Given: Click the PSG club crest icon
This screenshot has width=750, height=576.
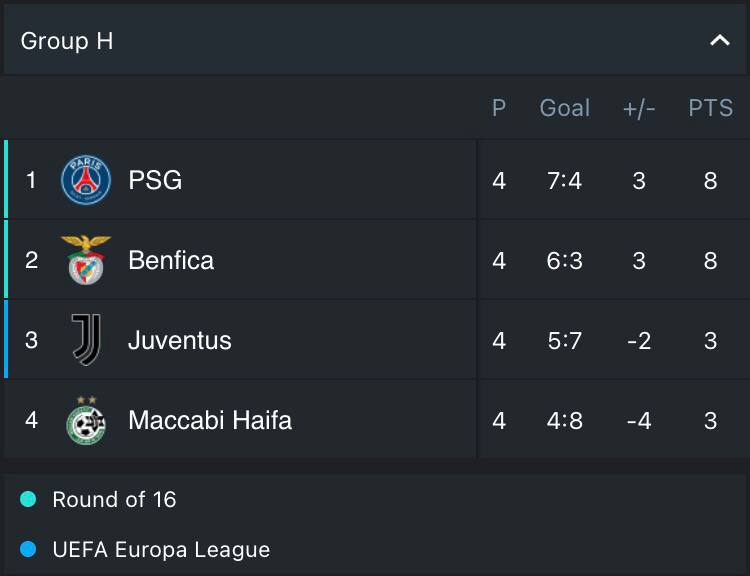Looking at the screenshot, I should coord(86,181).
